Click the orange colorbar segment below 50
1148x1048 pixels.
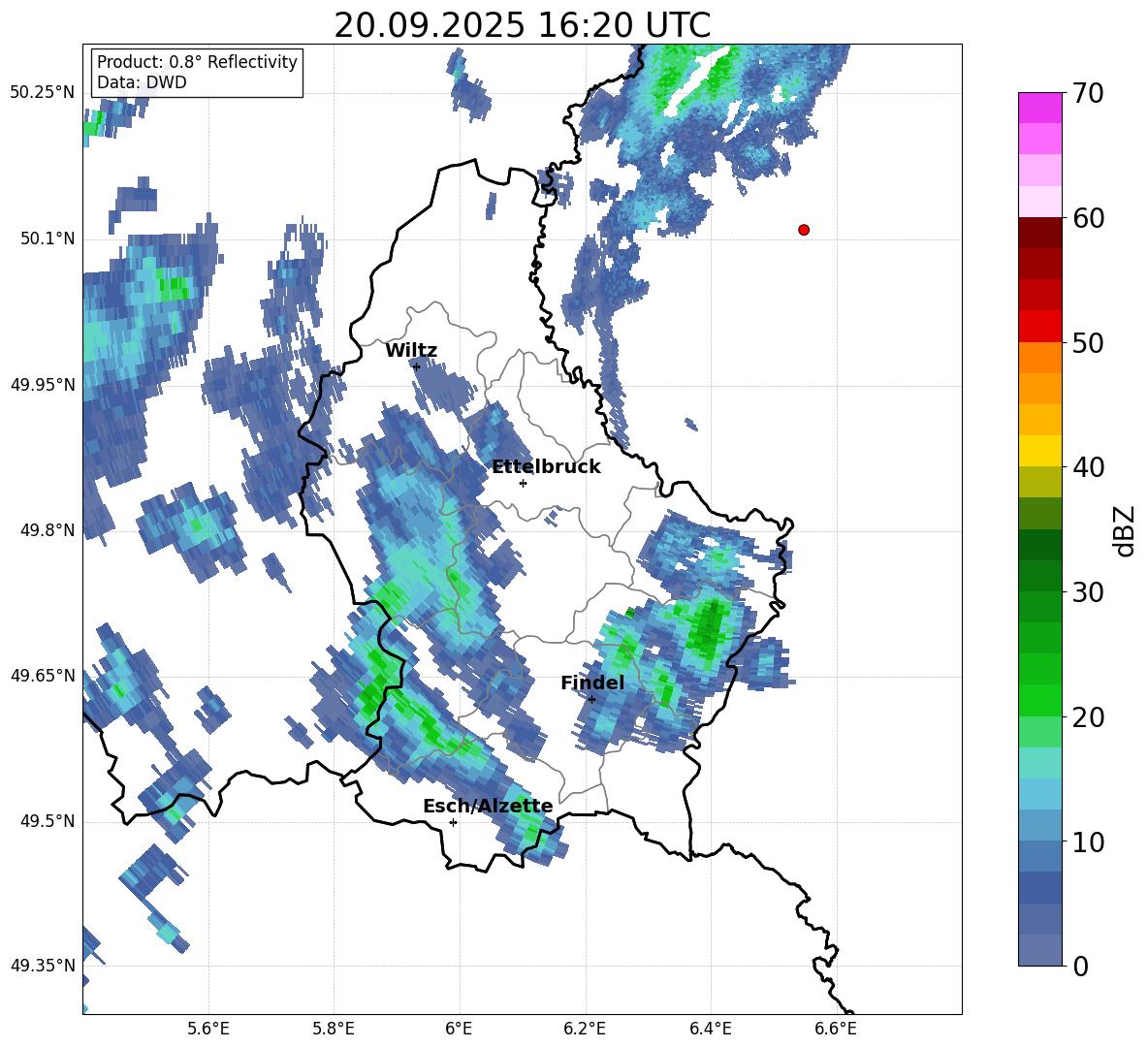point(1039,357)
